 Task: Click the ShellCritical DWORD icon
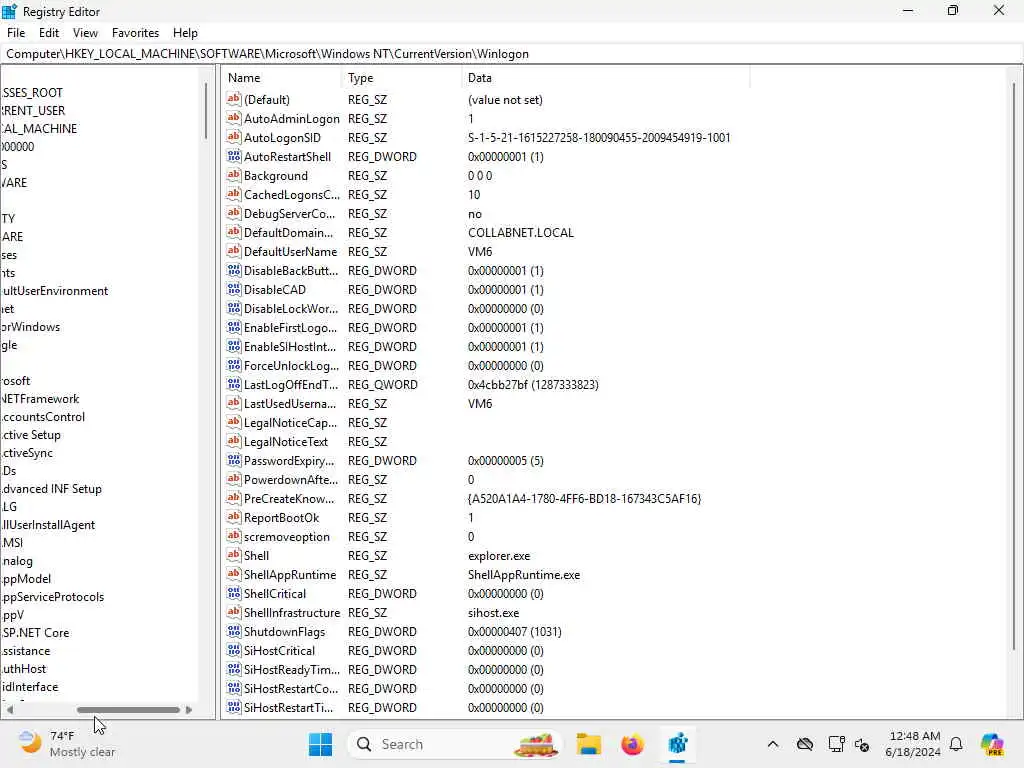234,593
